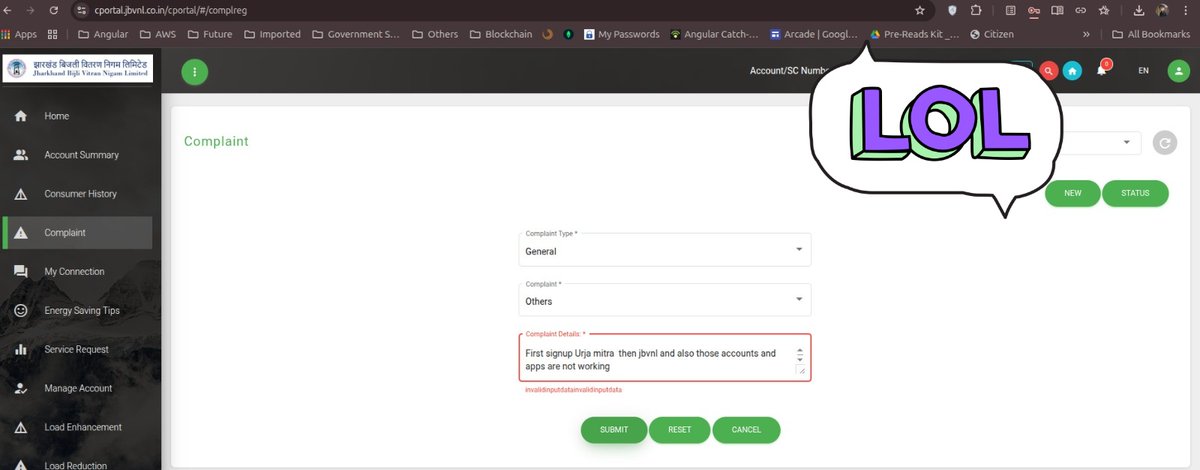Open the Apps shortcut in bookmarks bar
The width and height of the screenshot is (1200, 470).
(x=19, y=34)
